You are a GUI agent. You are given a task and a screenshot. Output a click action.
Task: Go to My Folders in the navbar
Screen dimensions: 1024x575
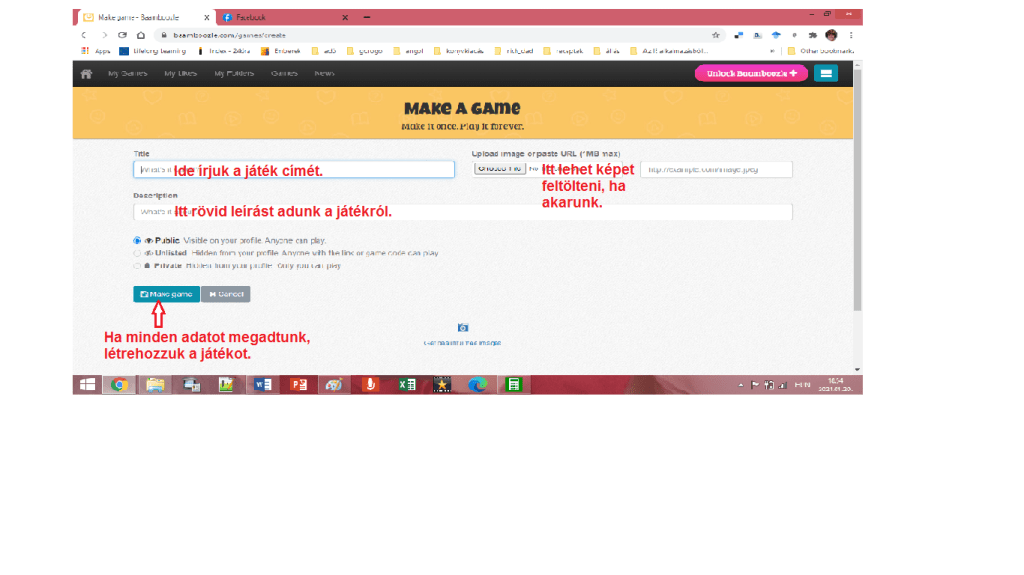(x=234, y=74)
